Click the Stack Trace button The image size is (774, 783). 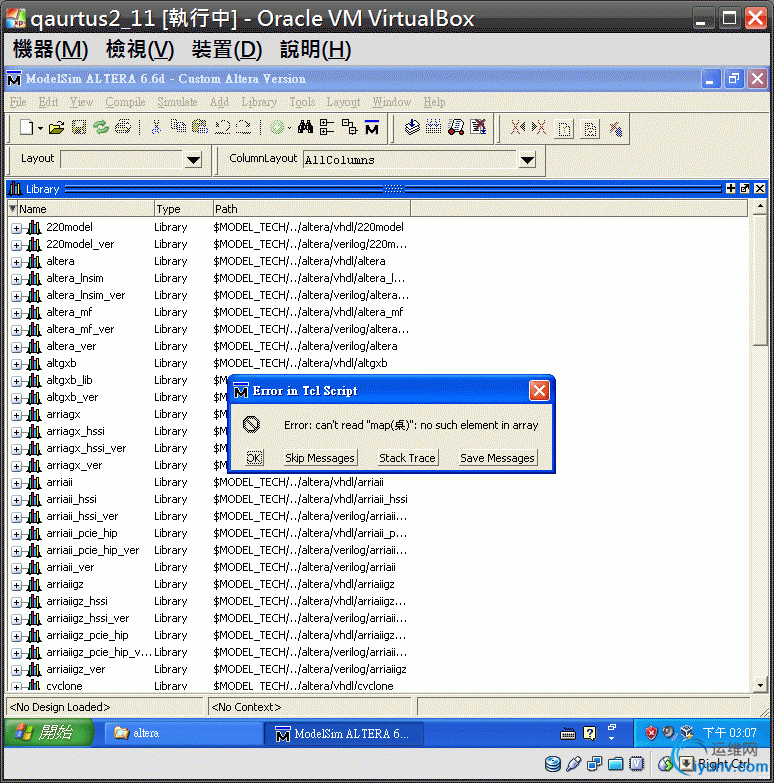pos(407,458)
